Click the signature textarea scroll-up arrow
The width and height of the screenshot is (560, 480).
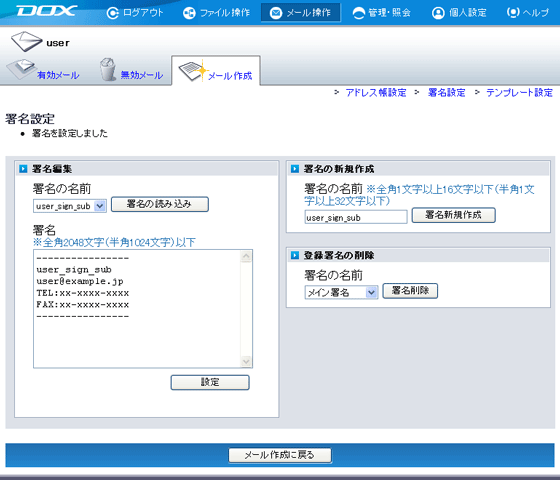246,256
